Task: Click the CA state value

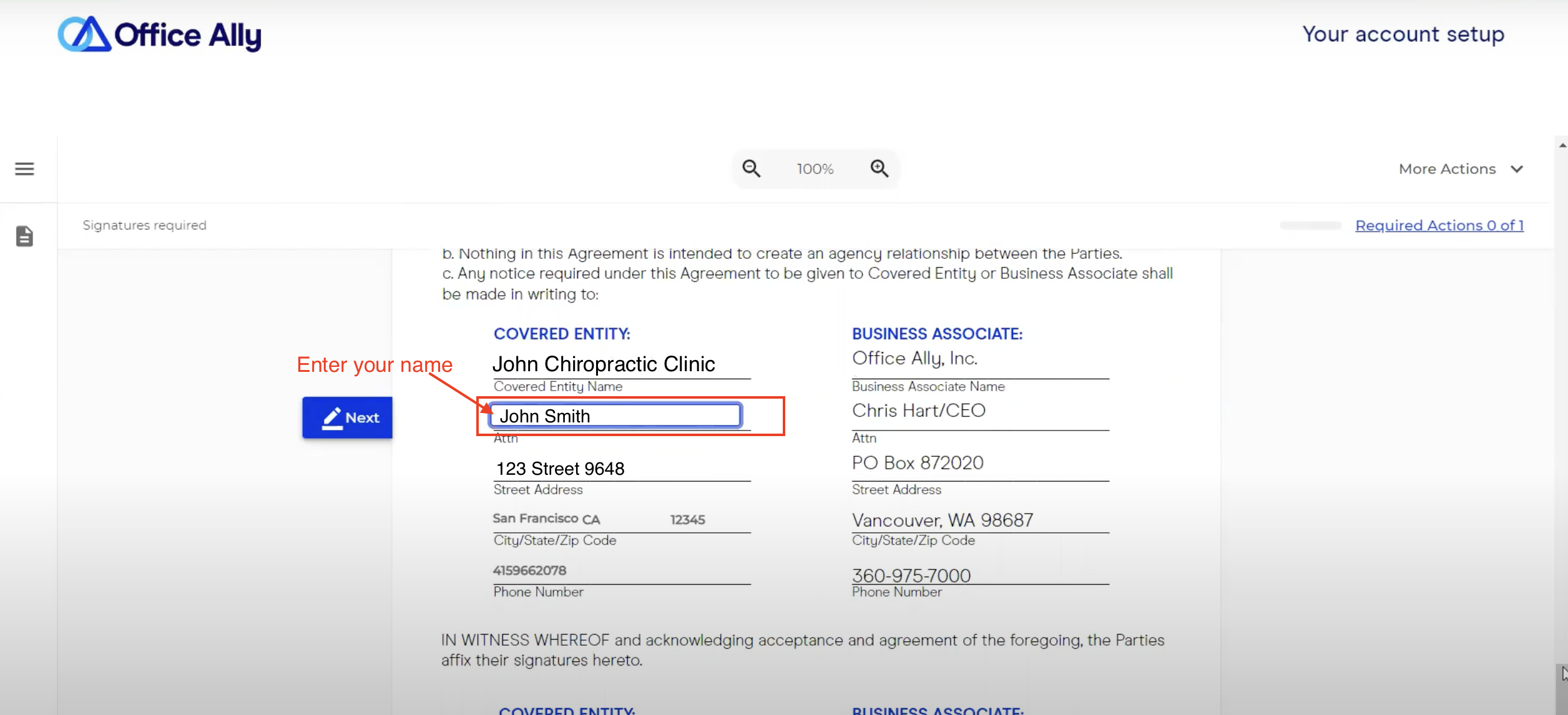Action: click(591, 520)
